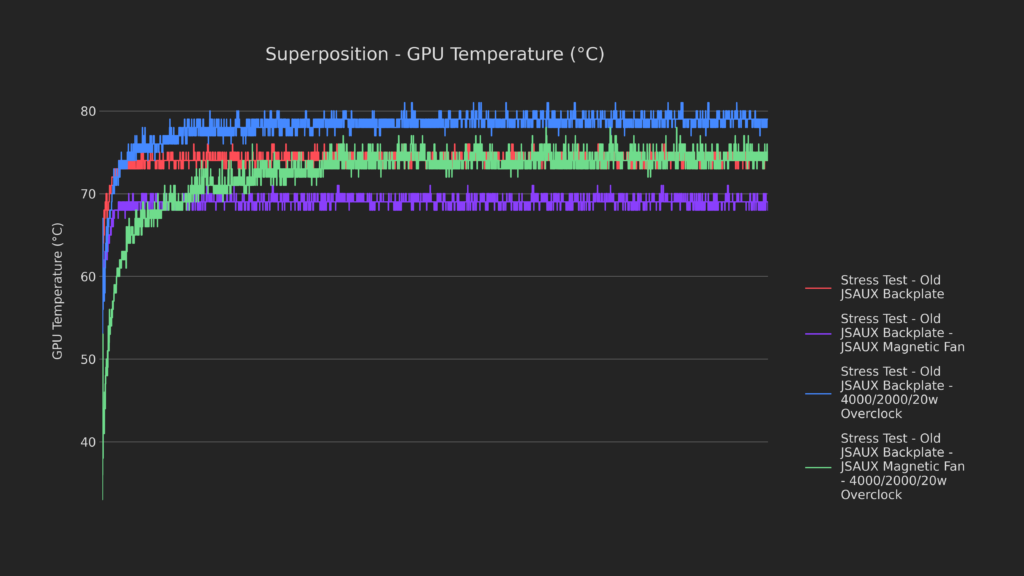This screenshot has width=1024, height=576.
Task: Click the blue line swatch in legend
Action: 818,393
